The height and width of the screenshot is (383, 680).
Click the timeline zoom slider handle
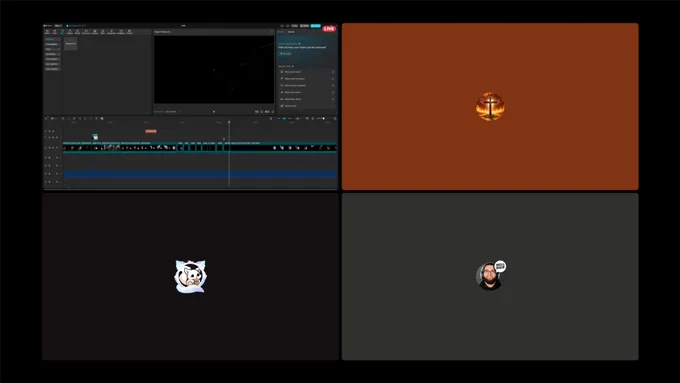click(x=324, y=118)
